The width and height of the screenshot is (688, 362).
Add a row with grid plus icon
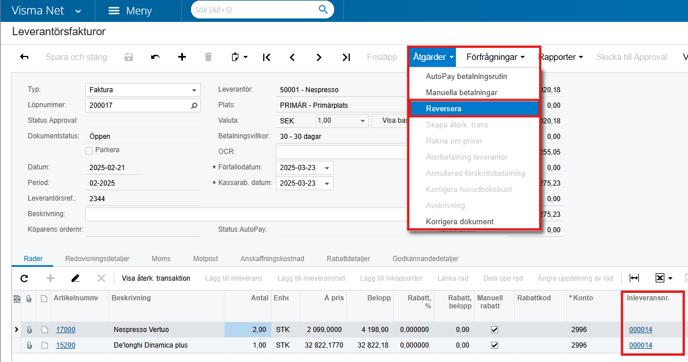pos(50,278)
